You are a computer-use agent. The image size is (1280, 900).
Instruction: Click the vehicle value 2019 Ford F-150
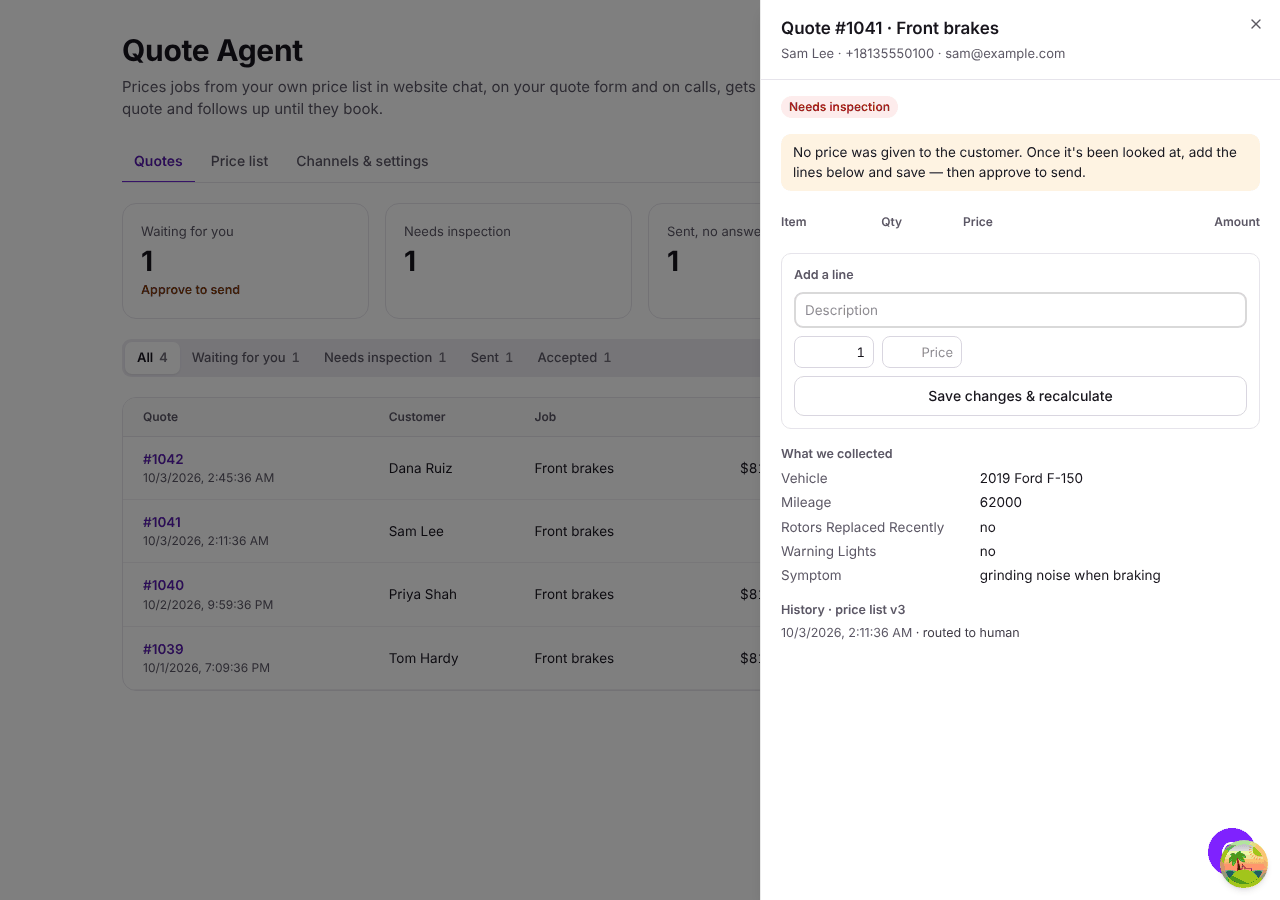point(1031,478)
